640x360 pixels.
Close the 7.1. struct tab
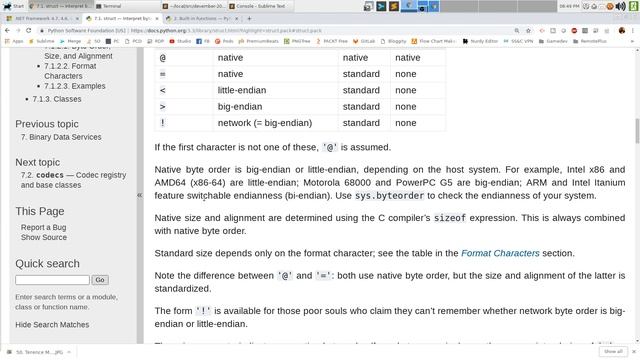click(157, 18)
